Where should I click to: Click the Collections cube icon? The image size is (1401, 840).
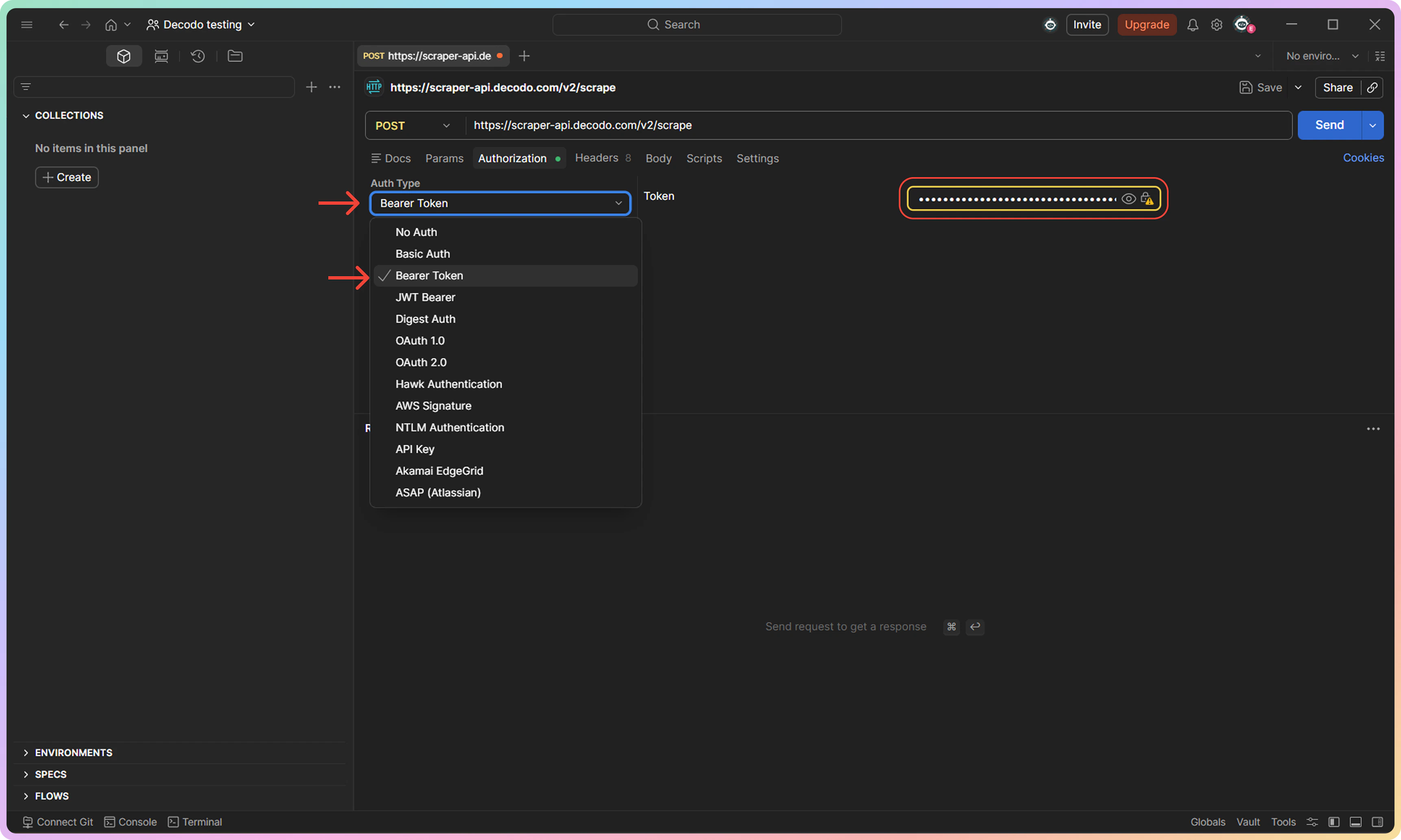(124, 56)
